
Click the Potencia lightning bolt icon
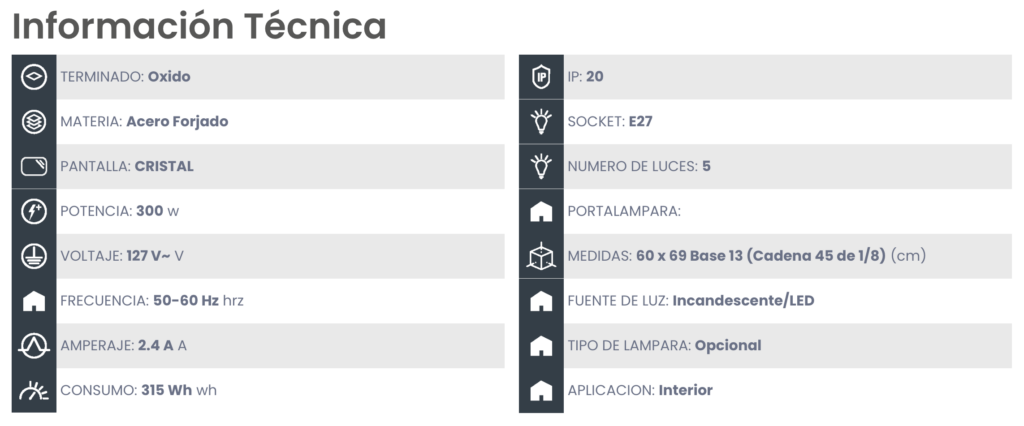pyautogui.click(x=34, y=212)
